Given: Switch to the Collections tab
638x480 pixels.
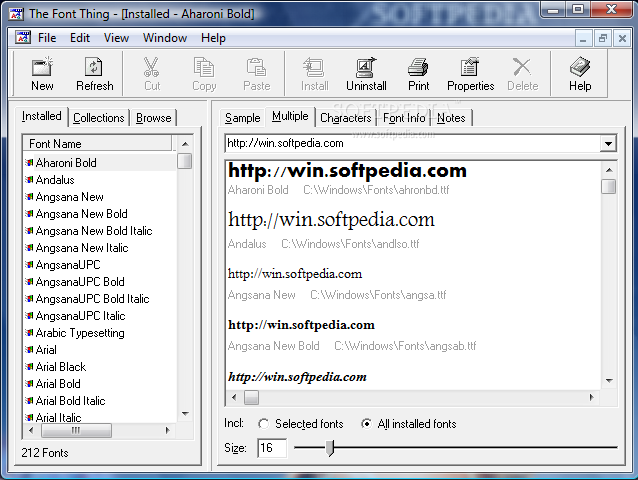Looking at the screenshot, I should tap(98, 118).
